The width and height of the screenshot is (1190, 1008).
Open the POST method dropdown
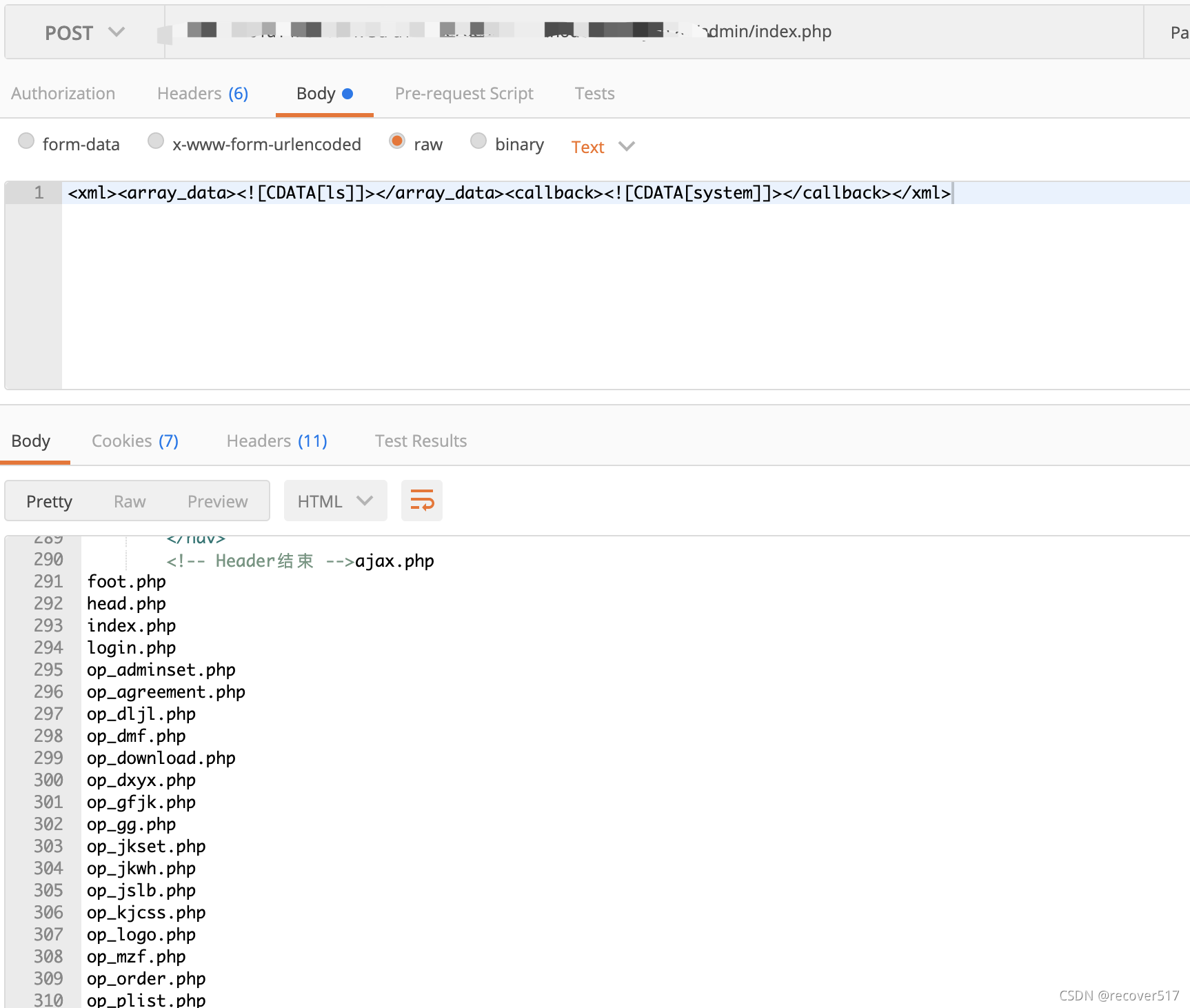coord(85,32)
